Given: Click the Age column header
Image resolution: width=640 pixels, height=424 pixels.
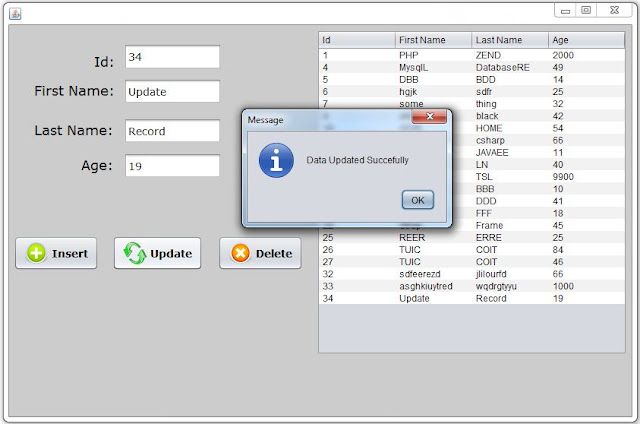Looking at the screenshot, I should click(x=587, y=40).
